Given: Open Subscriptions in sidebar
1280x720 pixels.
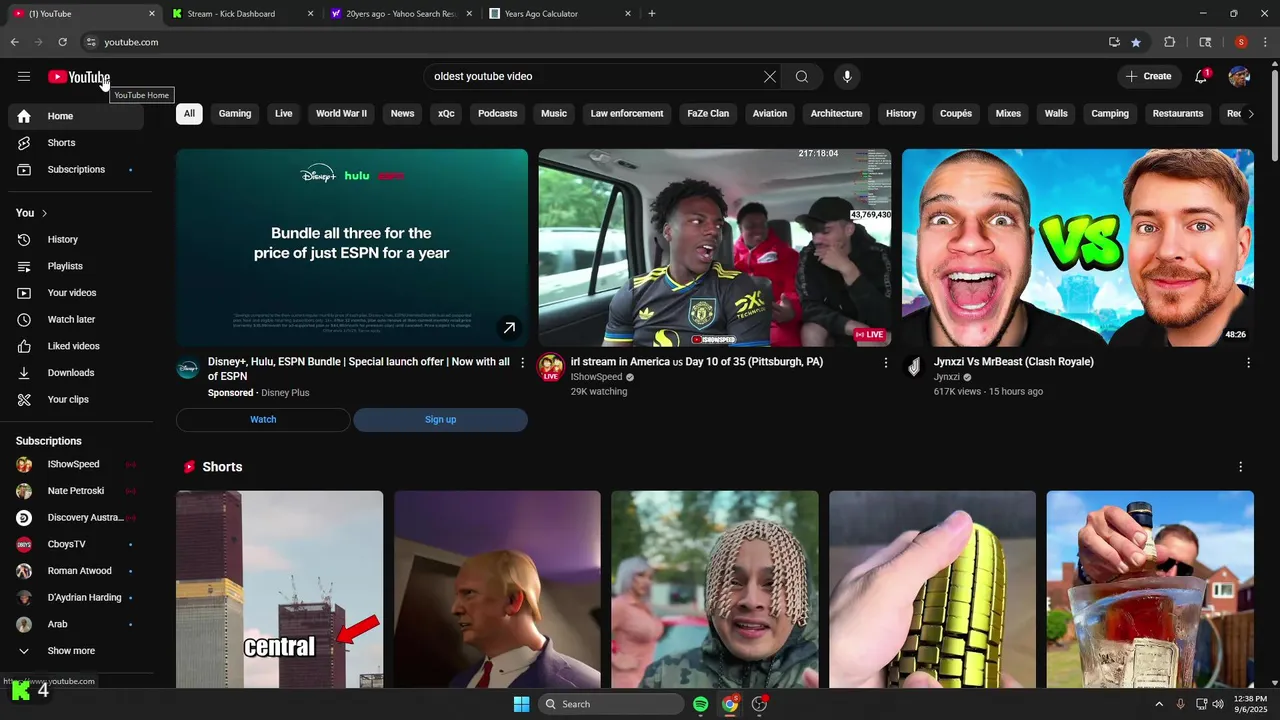Looking at the screenshot, I should click(76, 170).
